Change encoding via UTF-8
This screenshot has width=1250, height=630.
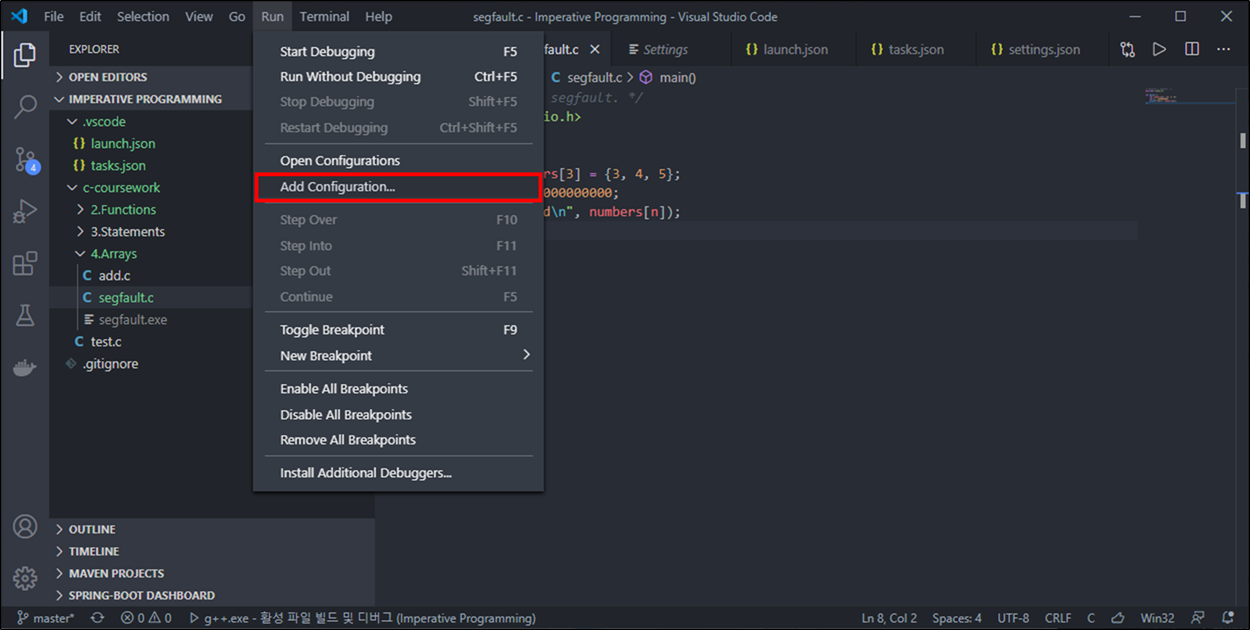coord(1013,618)
